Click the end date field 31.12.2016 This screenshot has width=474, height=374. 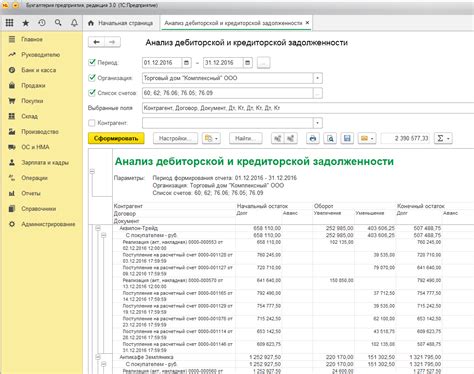coord(223,63)
